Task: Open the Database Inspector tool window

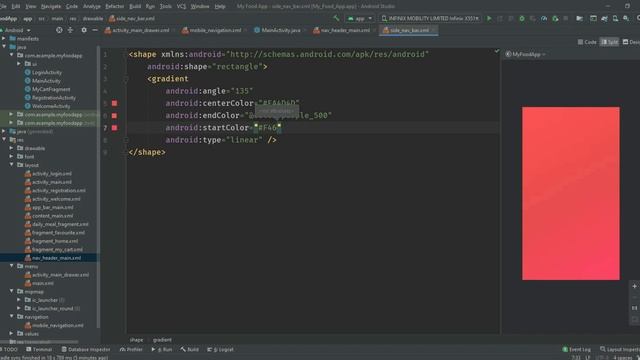Action: coord(86,349)
